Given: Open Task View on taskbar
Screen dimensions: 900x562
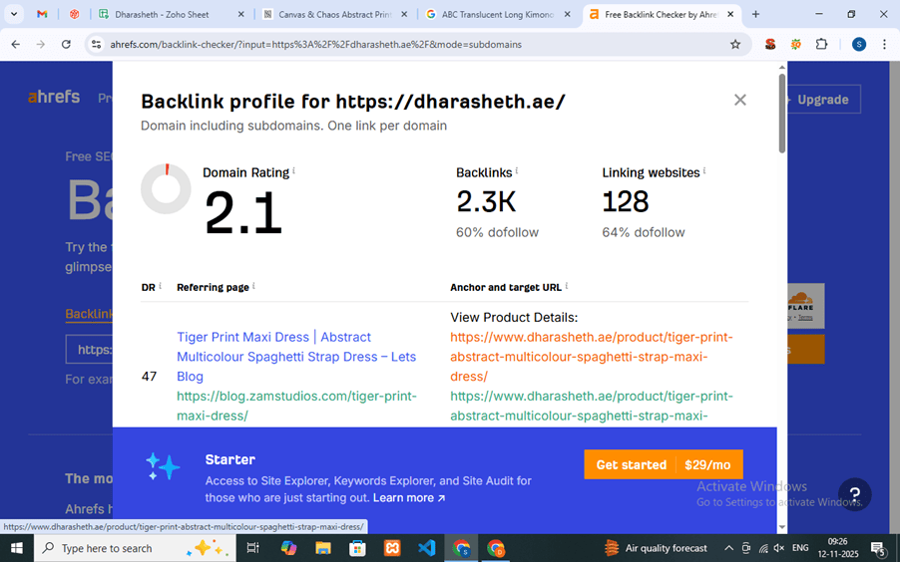Looking at the screenshot, I should (253, 548).
